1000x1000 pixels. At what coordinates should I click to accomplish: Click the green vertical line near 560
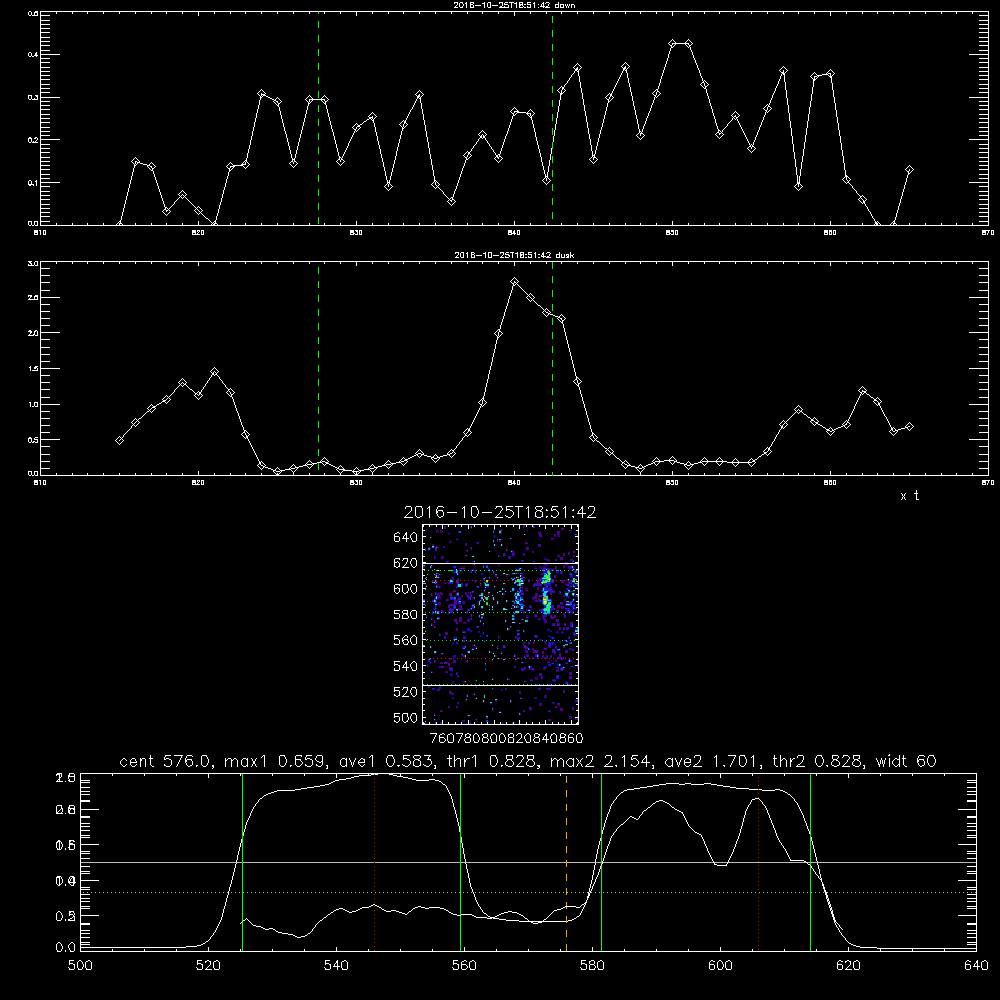coord(460,861)
